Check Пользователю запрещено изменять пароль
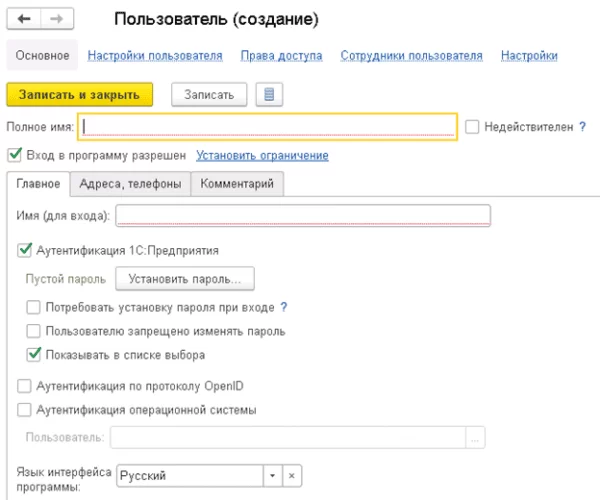Image resolution: width=600 pixels, height=500 pixels. click(33, 331)
